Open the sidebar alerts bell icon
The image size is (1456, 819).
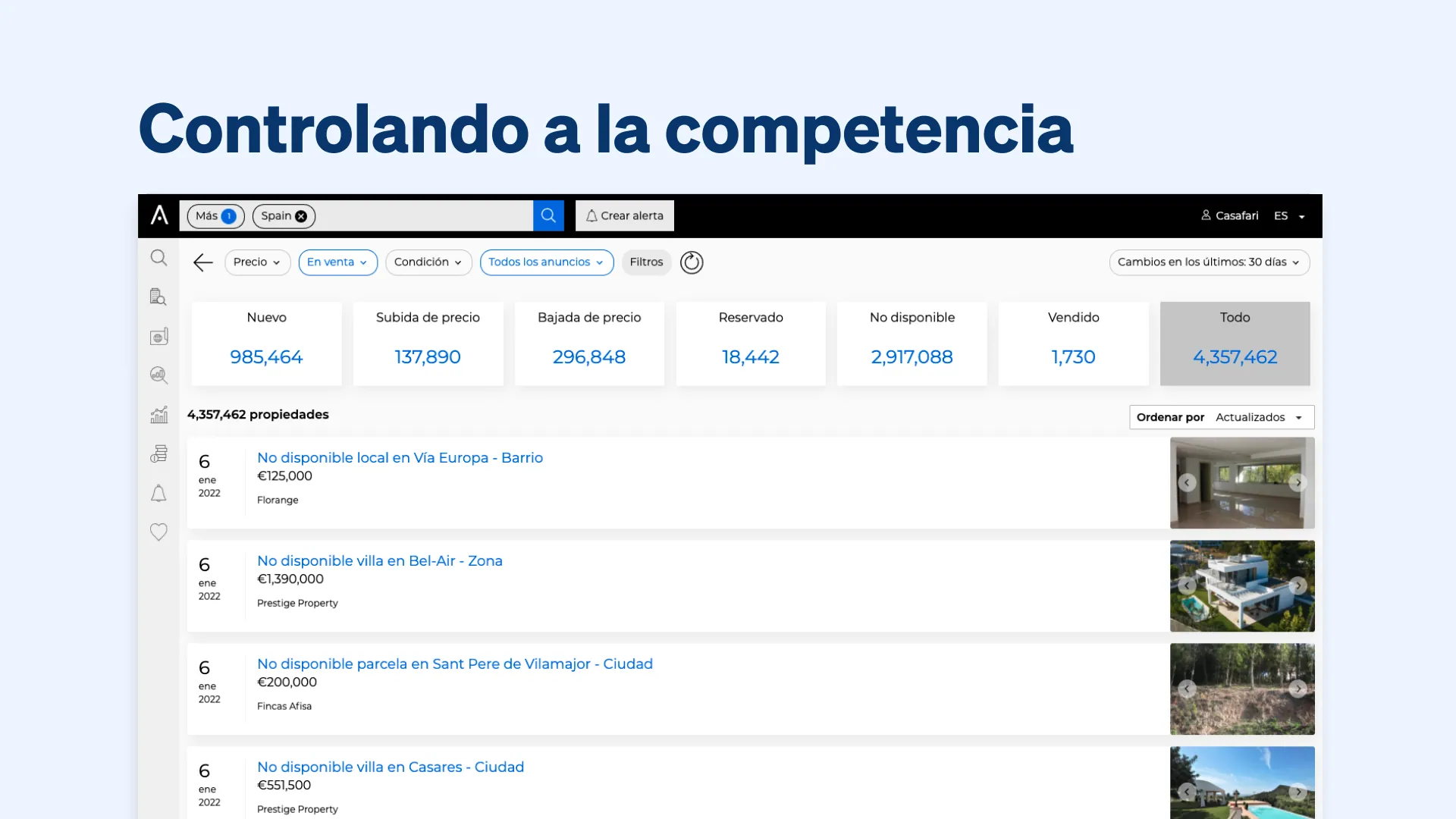pyautogui.click(x=158, y=494)
